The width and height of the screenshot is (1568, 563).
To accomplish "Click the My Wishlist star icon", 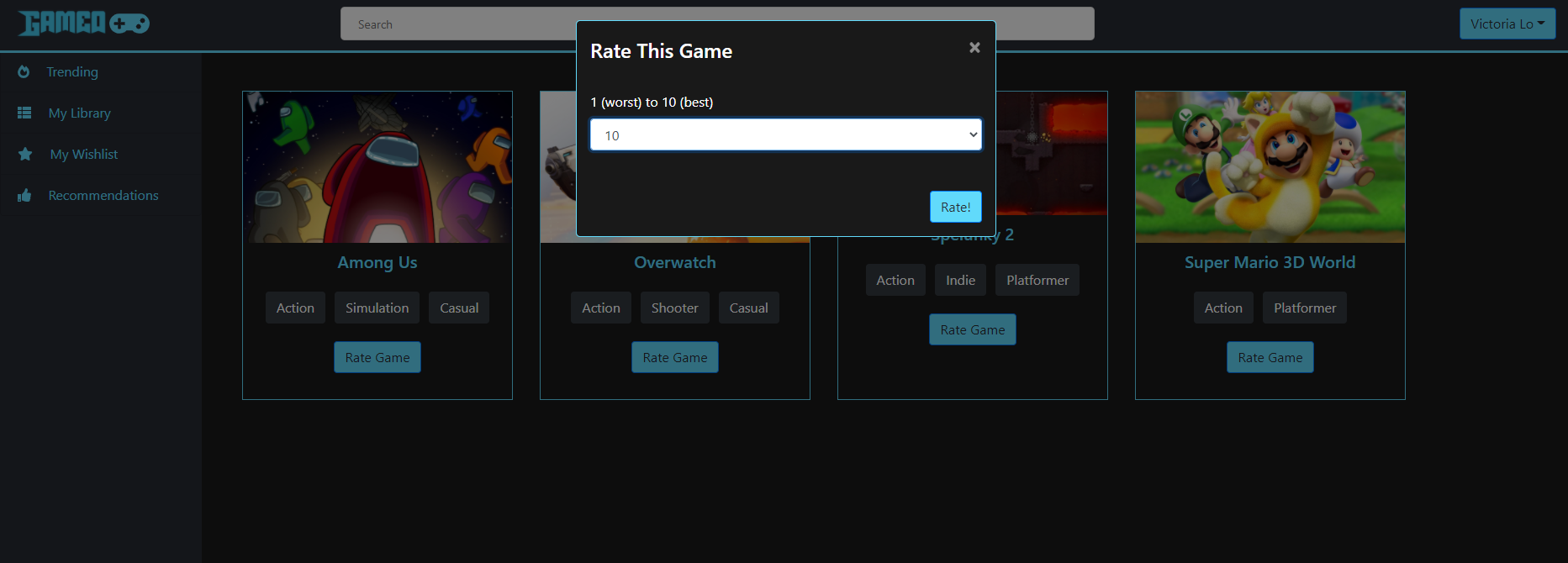I will (x=25, y=154).
